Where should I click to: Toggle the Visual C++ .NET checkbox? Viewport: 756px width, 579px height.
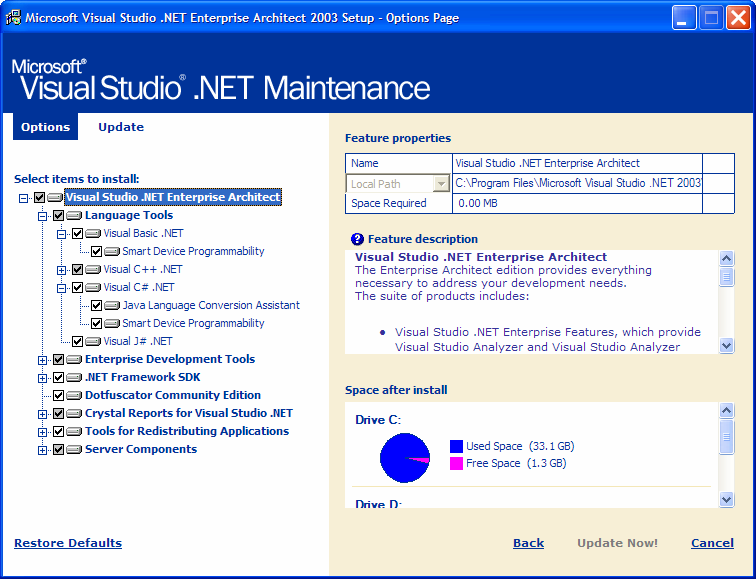pos(78,269)
